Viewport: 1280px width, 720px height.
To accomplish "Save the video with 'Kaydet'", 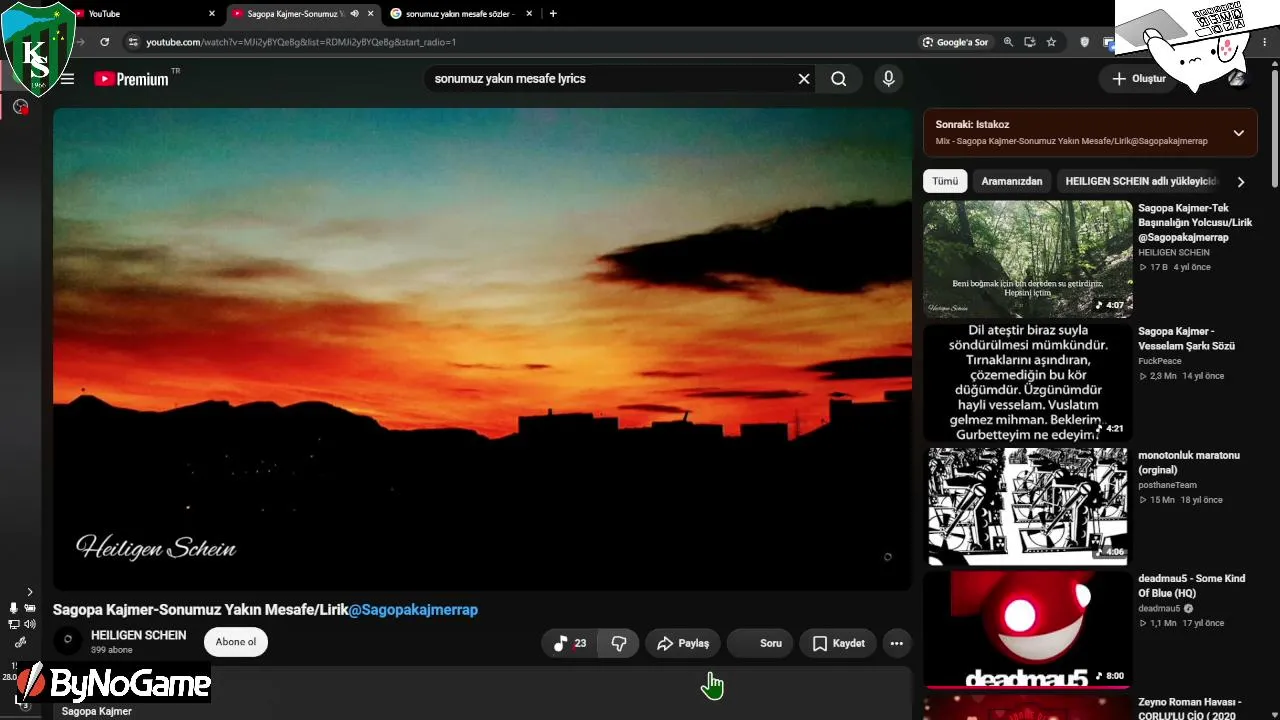I will (x=838, y=643).
